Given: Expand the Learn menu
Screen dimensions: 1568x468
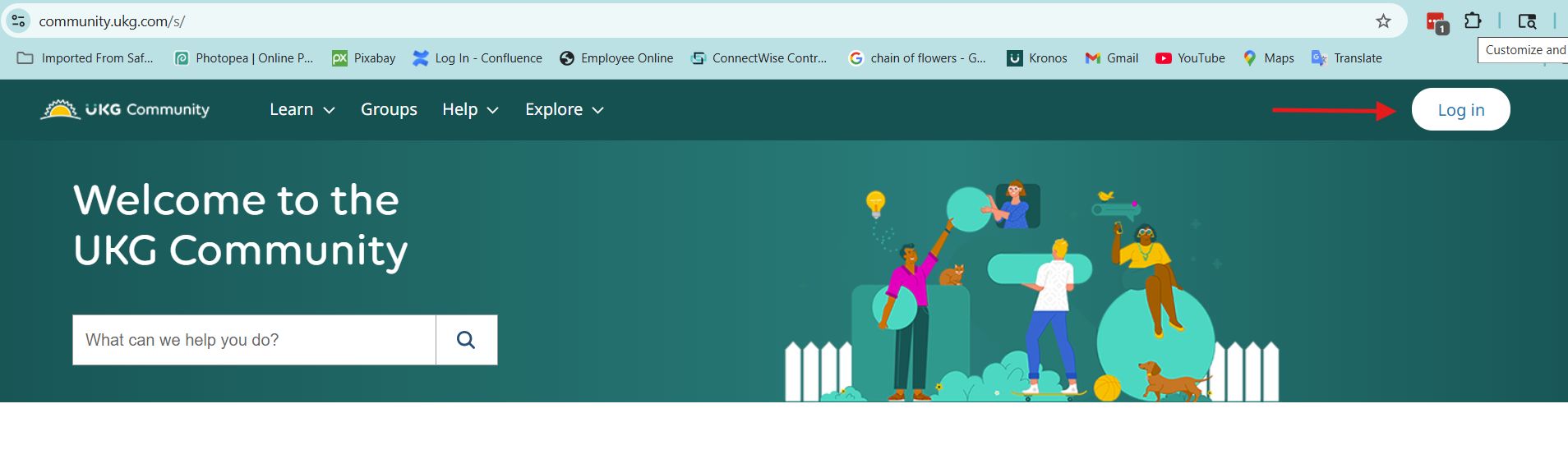Looking at the screenshot, I should tap(302, 109).
